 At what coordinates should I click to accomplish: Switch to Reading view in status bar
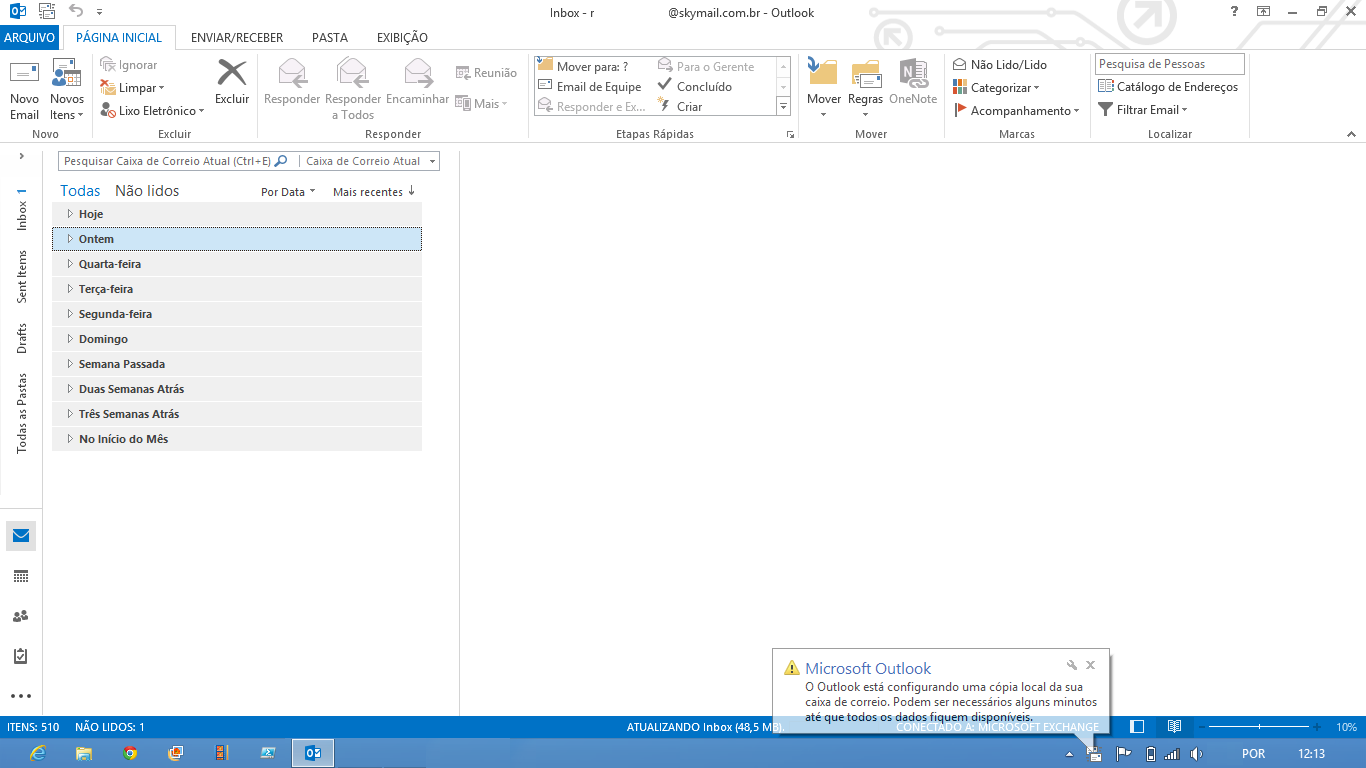coord(1175,727)
